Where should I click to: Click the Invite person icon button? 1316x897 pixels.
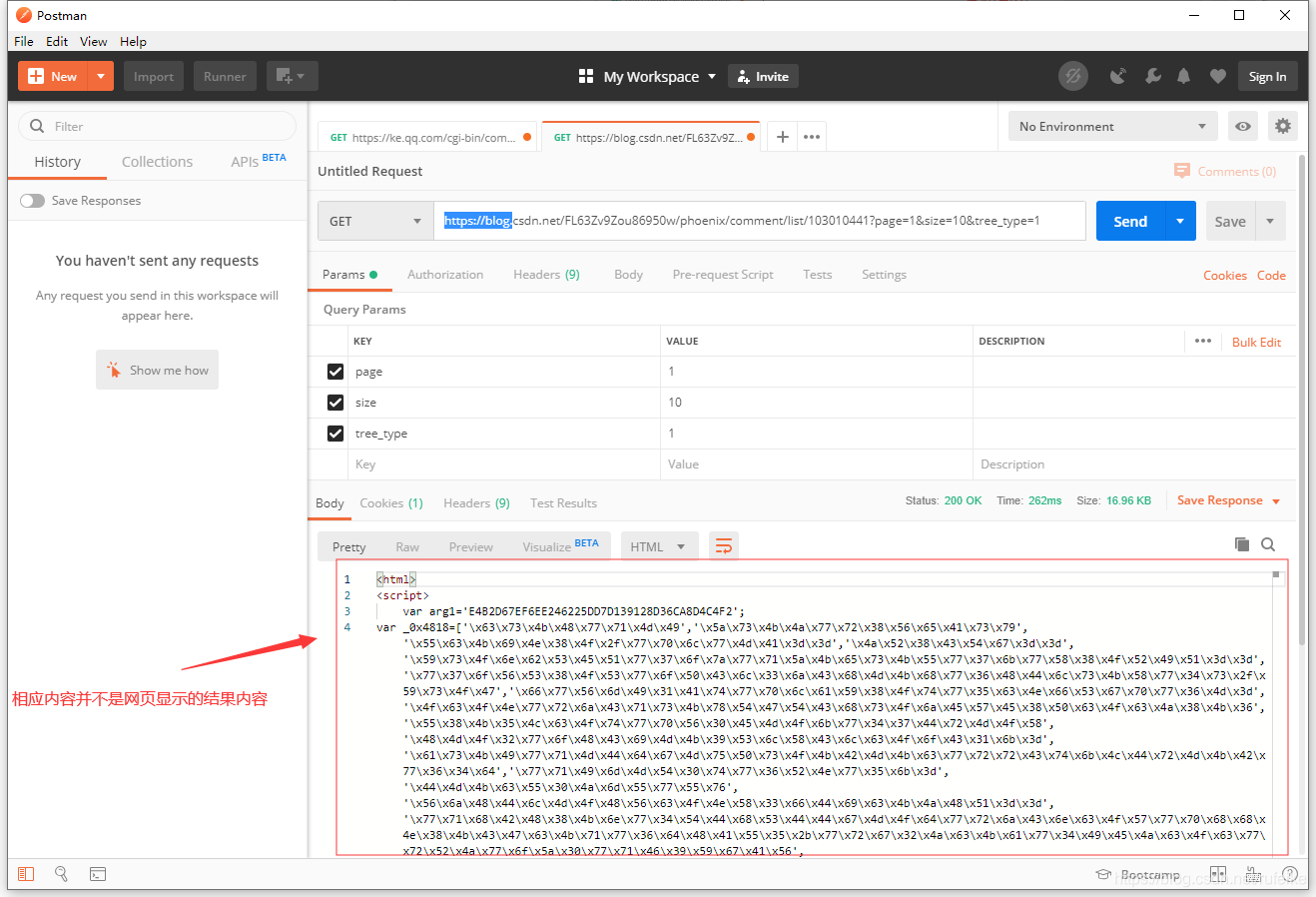(763, 76)
